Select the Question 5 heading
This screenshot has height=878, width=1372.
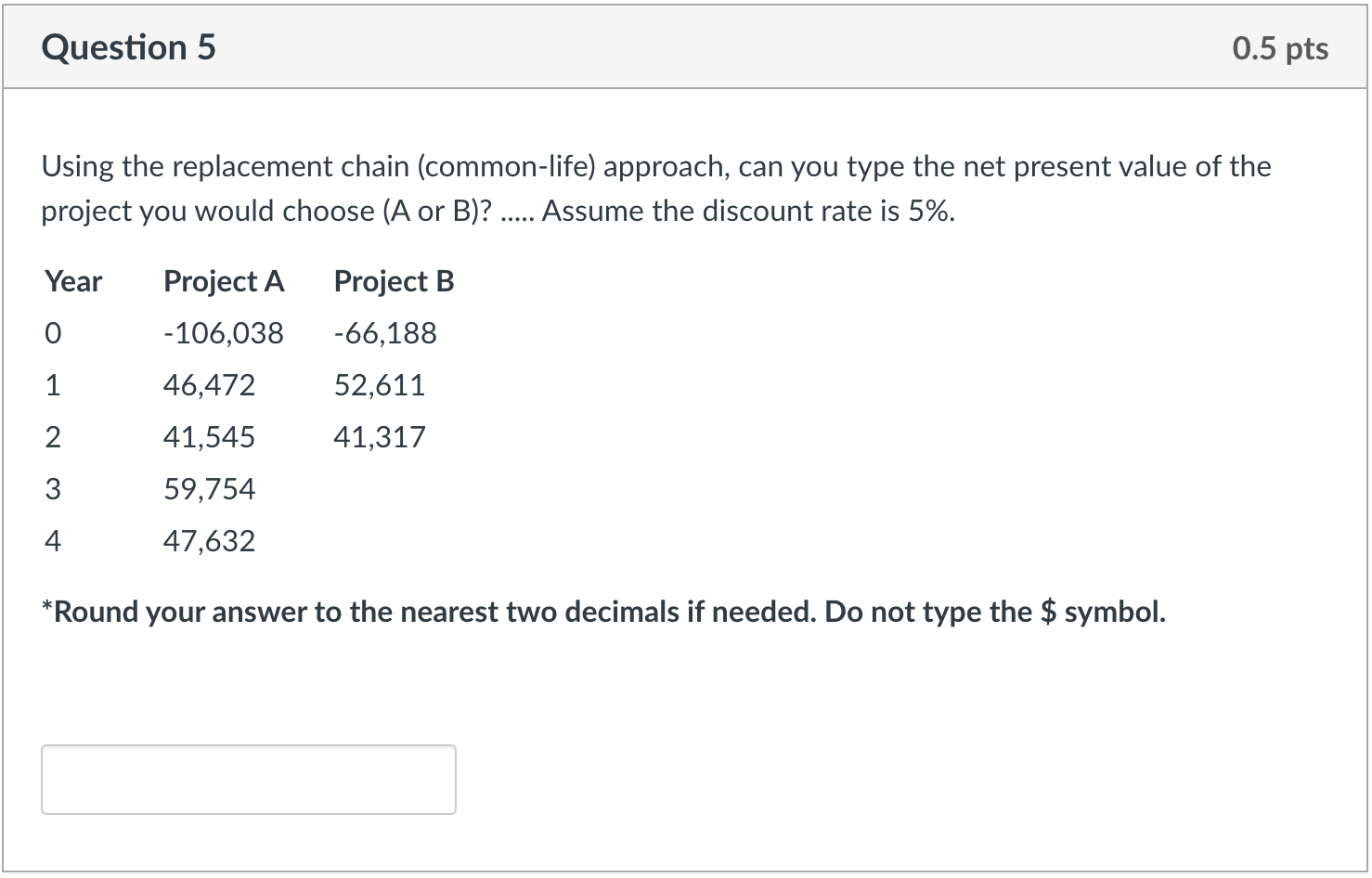click(x=128, y=46)
